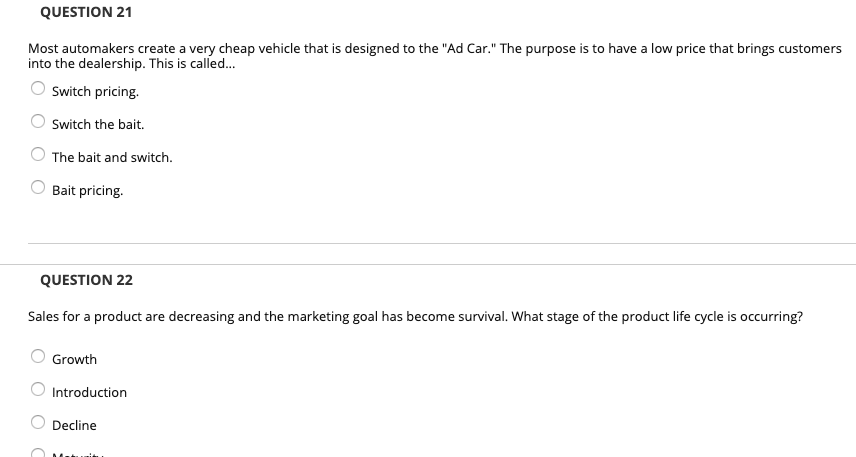856x457 pixels.
Task: Click the "Switch the bait." answer text
Action: tap(98, 124)
